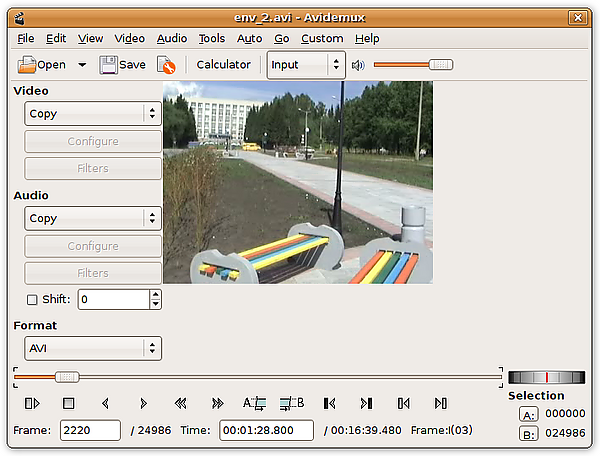Set selection marker B icon

coord(291,403)
